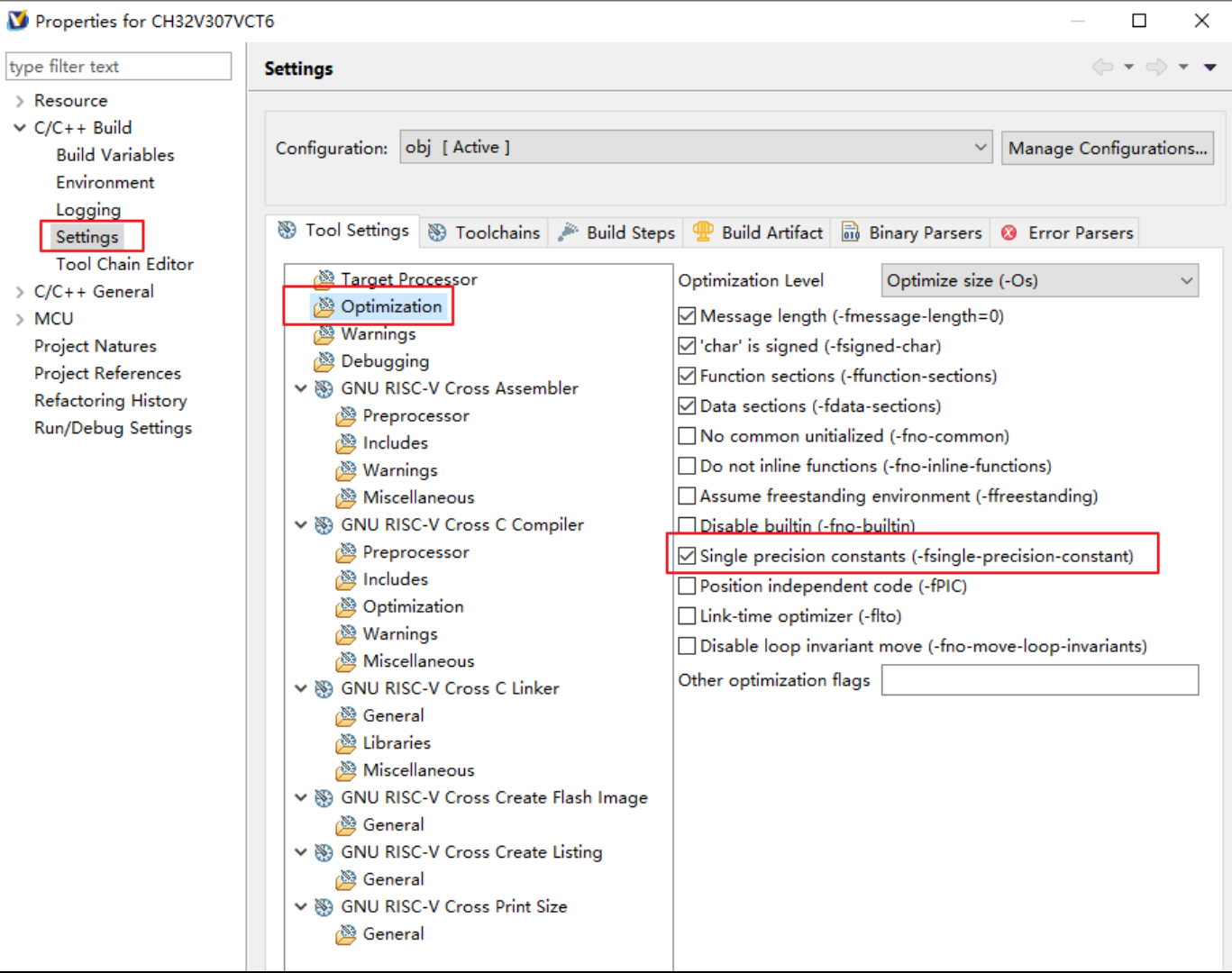The height and width of the screenshot is (973, 1232).
Task: Click GNU RISC-V Cross Assembler tool icon
Action: 324,389
